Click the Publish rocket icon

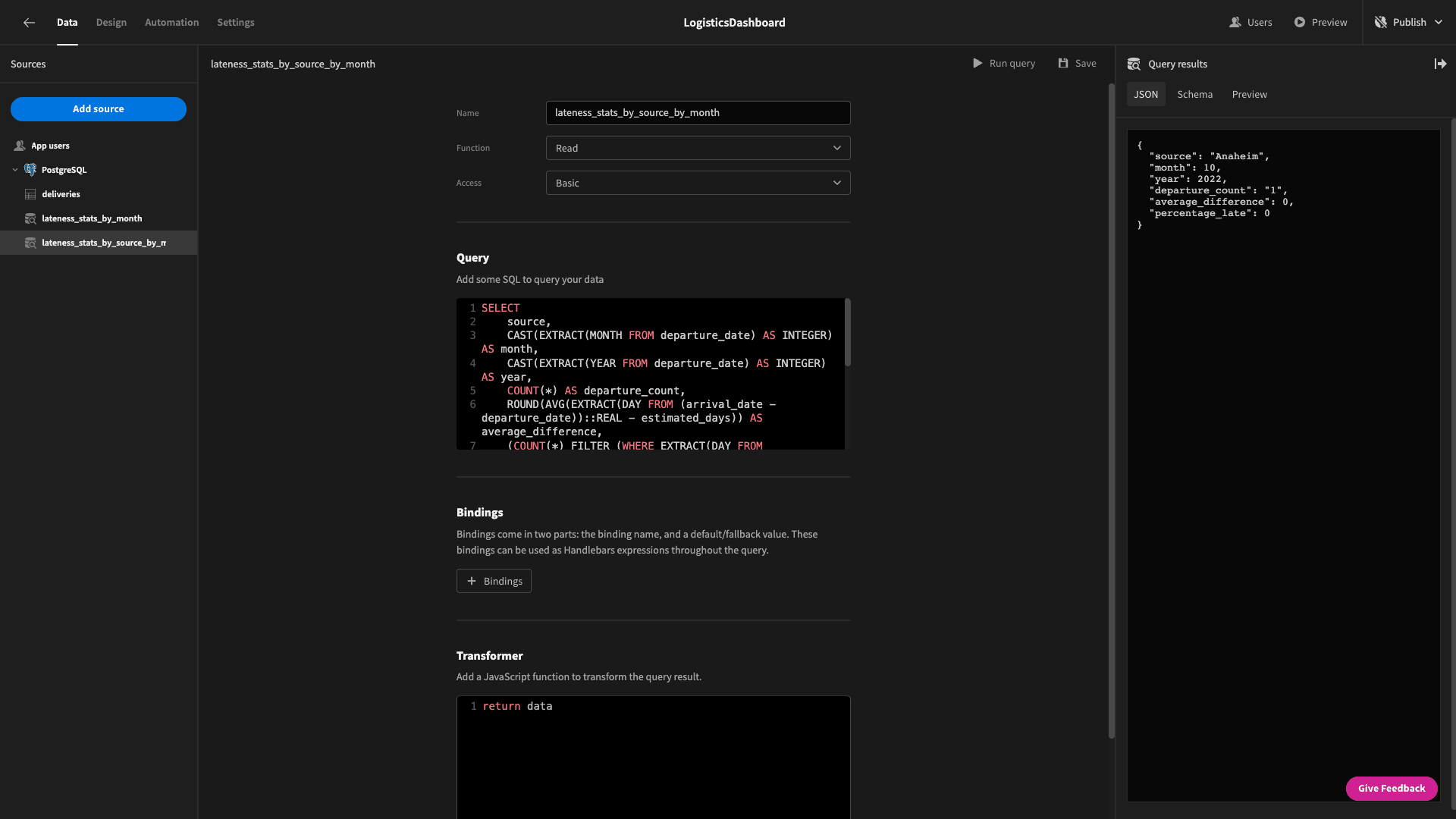1381,23
